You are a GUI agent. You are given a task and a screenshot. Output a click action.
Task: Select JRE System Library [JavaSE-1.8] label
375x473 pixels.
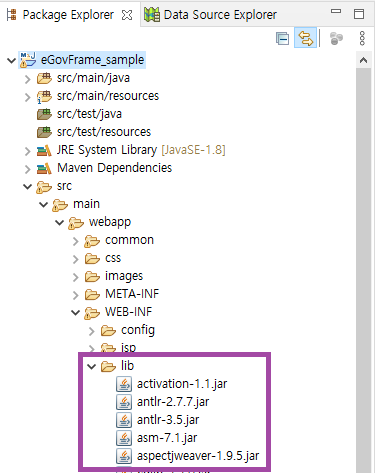coord(141,150)
